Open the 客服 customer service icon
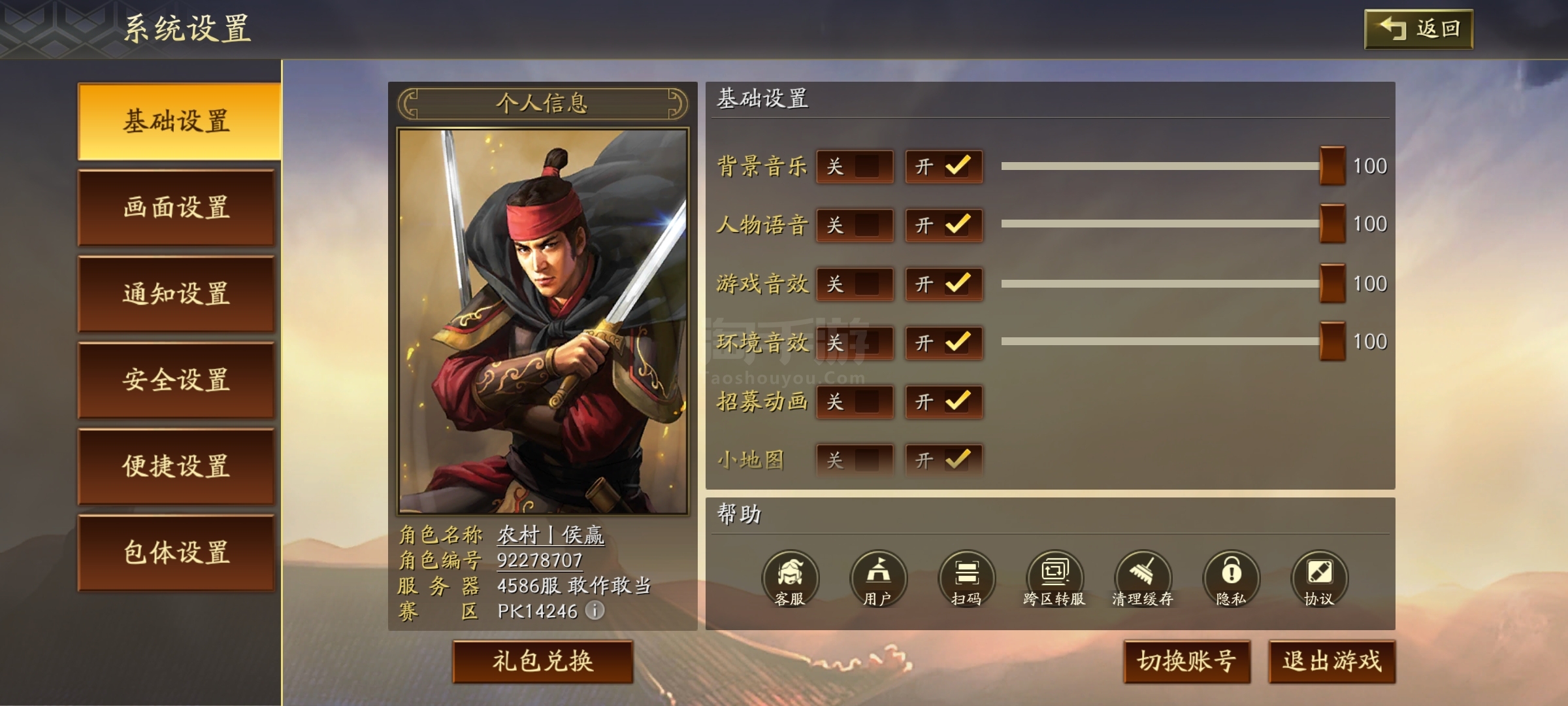 click(x=790, y=578)
